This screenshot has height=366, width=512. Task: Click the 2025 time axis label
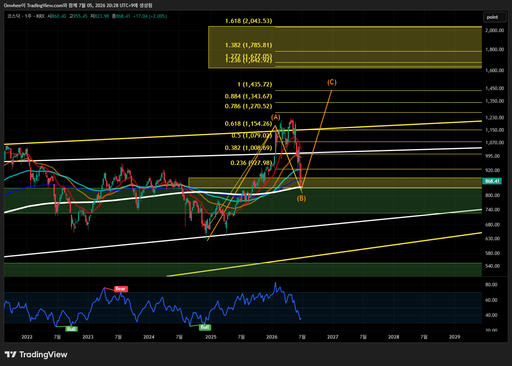211,337
